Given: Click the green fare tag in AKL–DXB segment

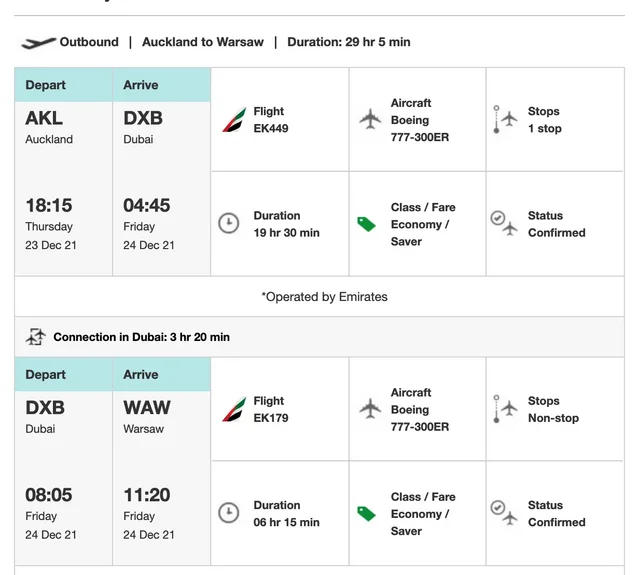Looking at the screenshot, I should click(x=366, y=224).
